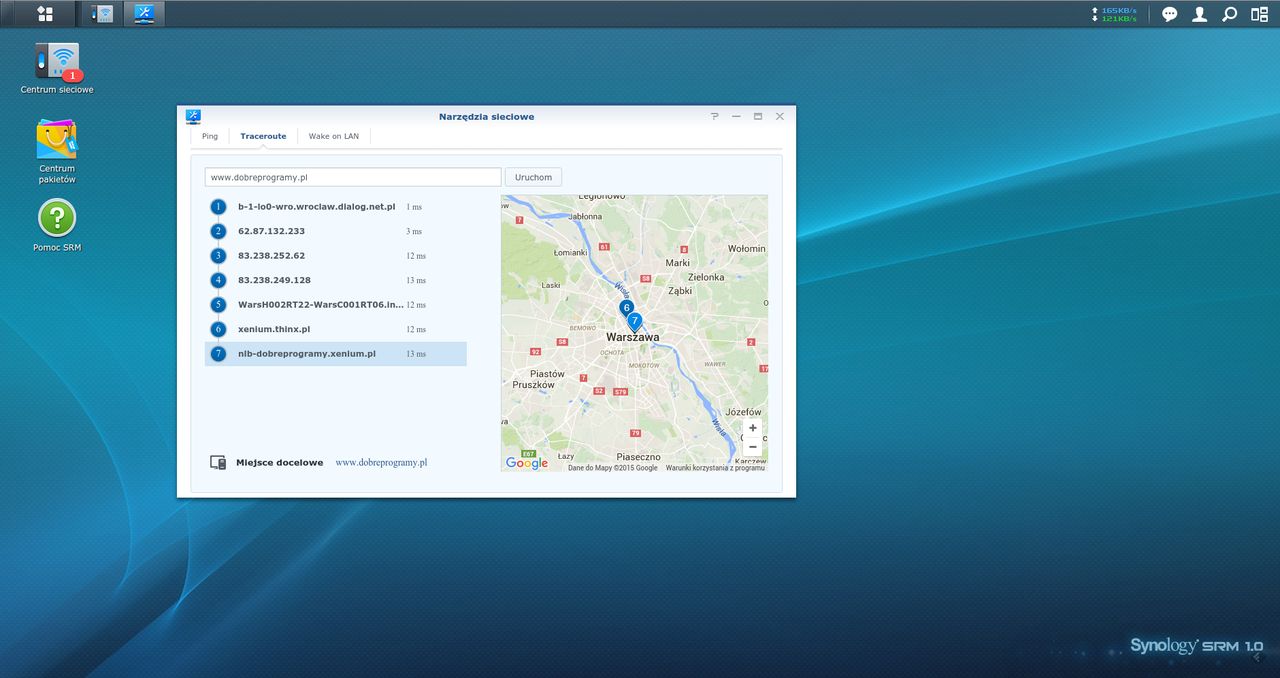
Task: Click map marker number 7
Action: 634,322
